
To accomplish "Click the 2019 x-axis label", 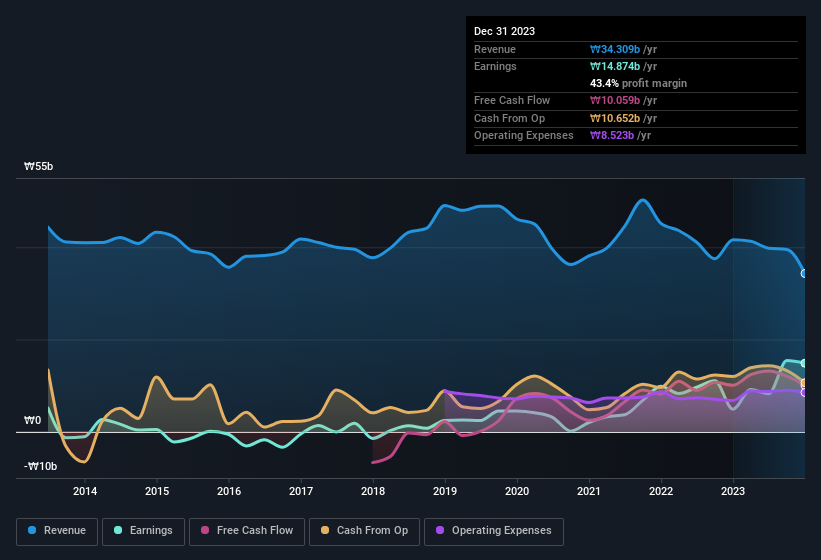I will 445,491.
